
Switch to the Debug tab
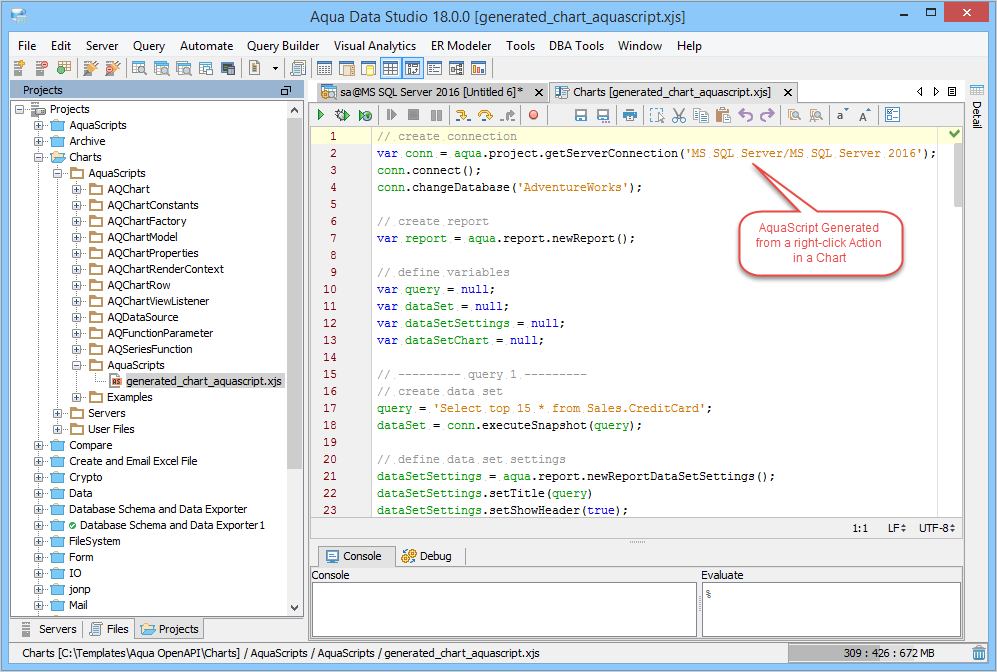[x=428, y=556]
